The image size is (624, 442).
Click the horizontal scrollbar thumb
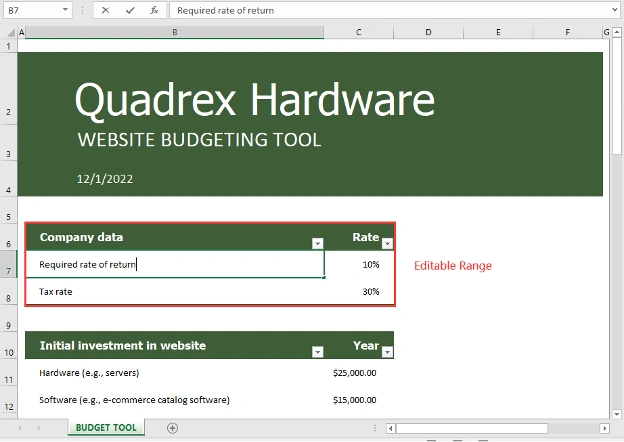click(x=472, y=428)
